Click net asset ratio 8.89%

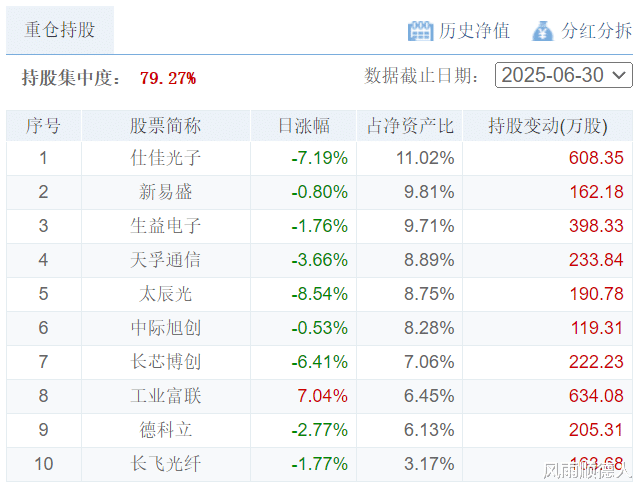pos(429,260)
